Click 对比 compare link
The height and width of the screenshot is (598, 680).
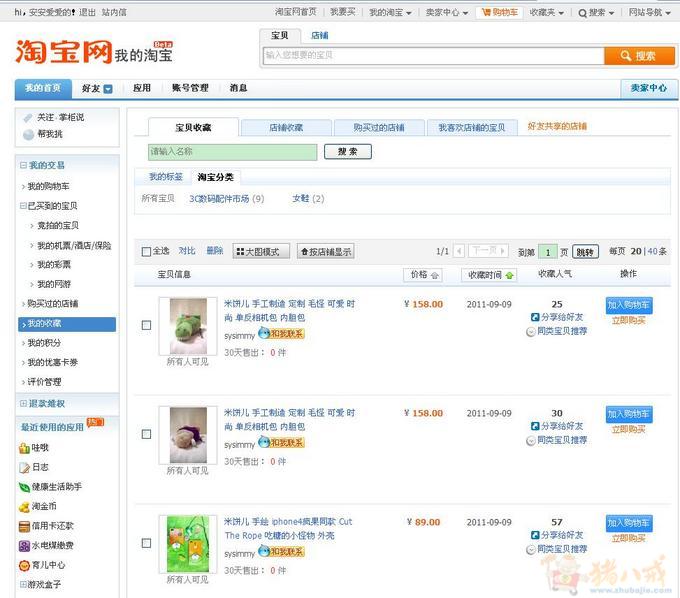point(187,251)
